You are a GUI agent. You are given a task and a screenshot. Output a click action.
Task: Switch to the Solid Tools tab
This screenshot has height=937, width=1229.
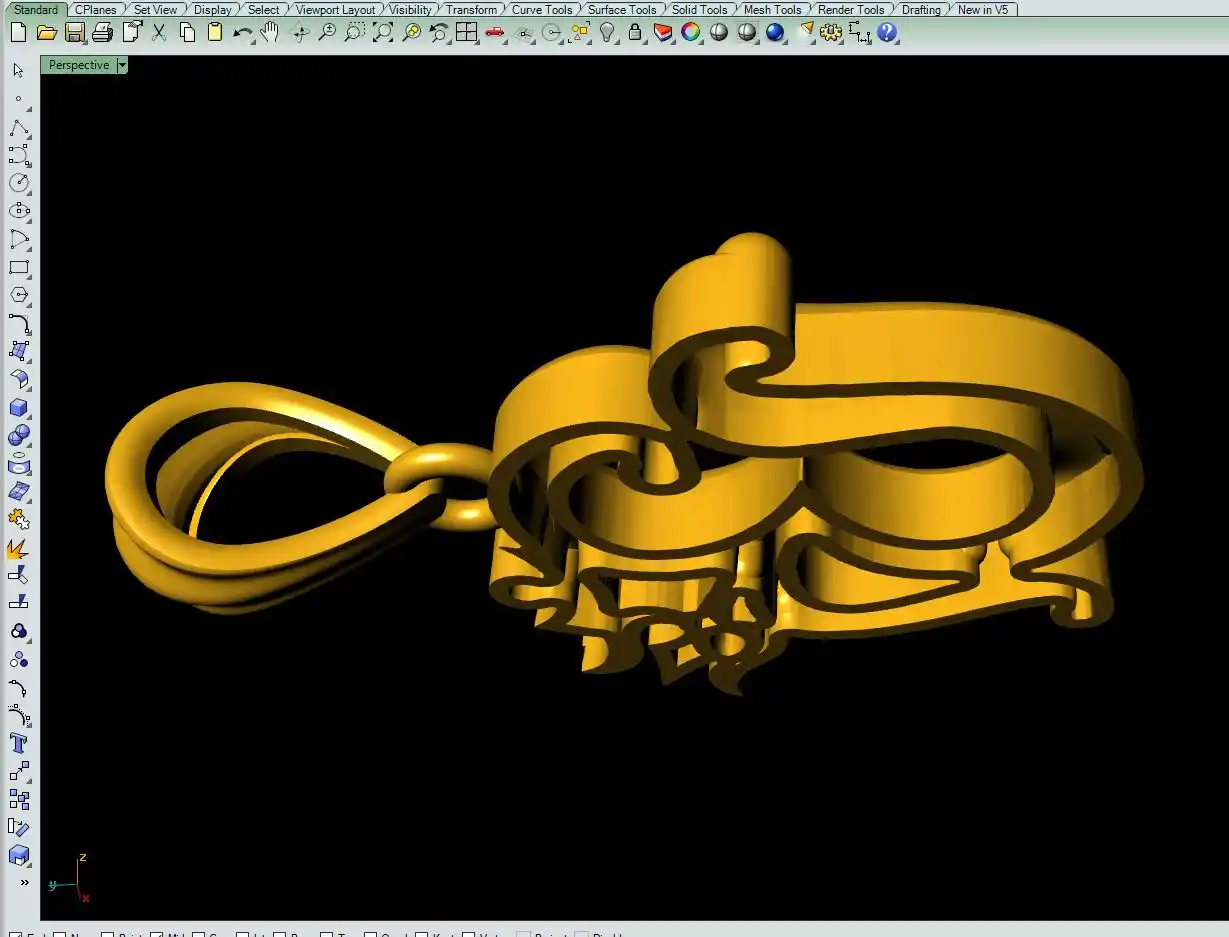pos(699,9)
